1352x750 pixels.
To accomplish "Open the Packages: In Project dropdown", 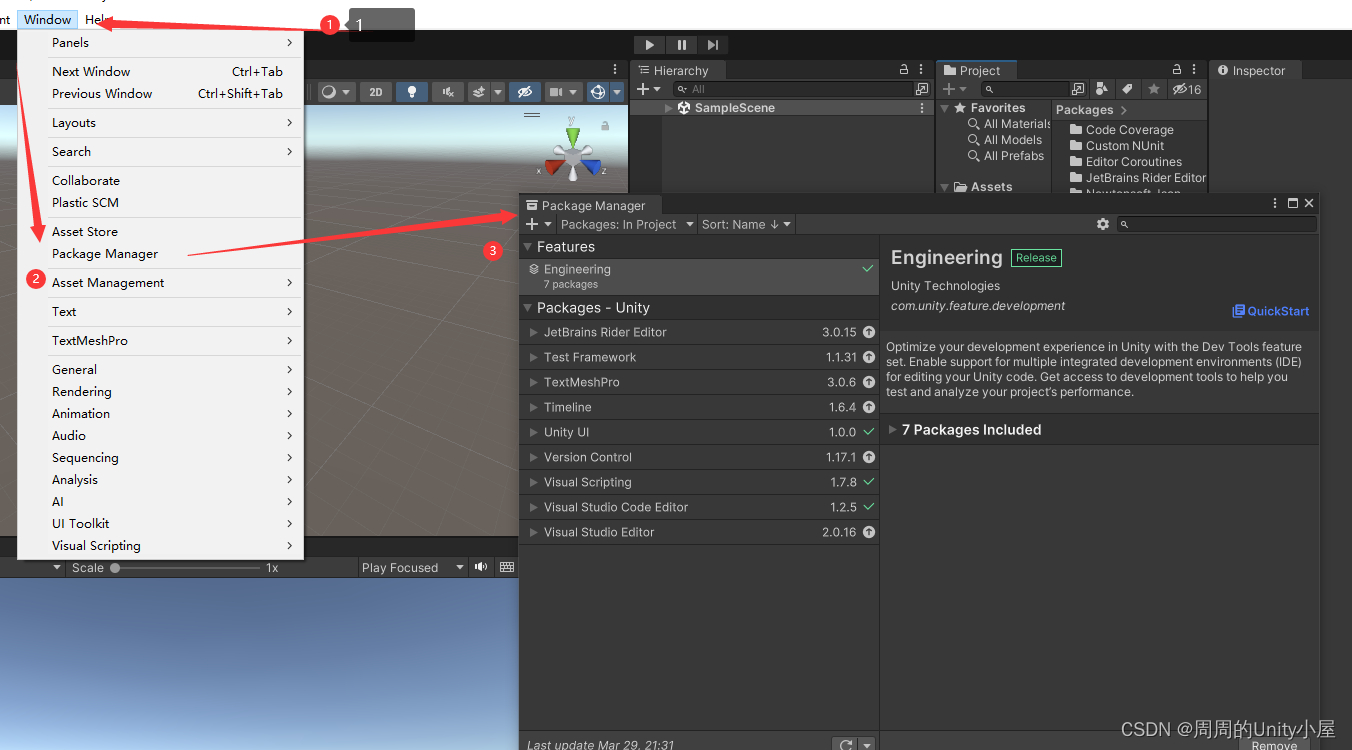I will click(x=626, y=224).
